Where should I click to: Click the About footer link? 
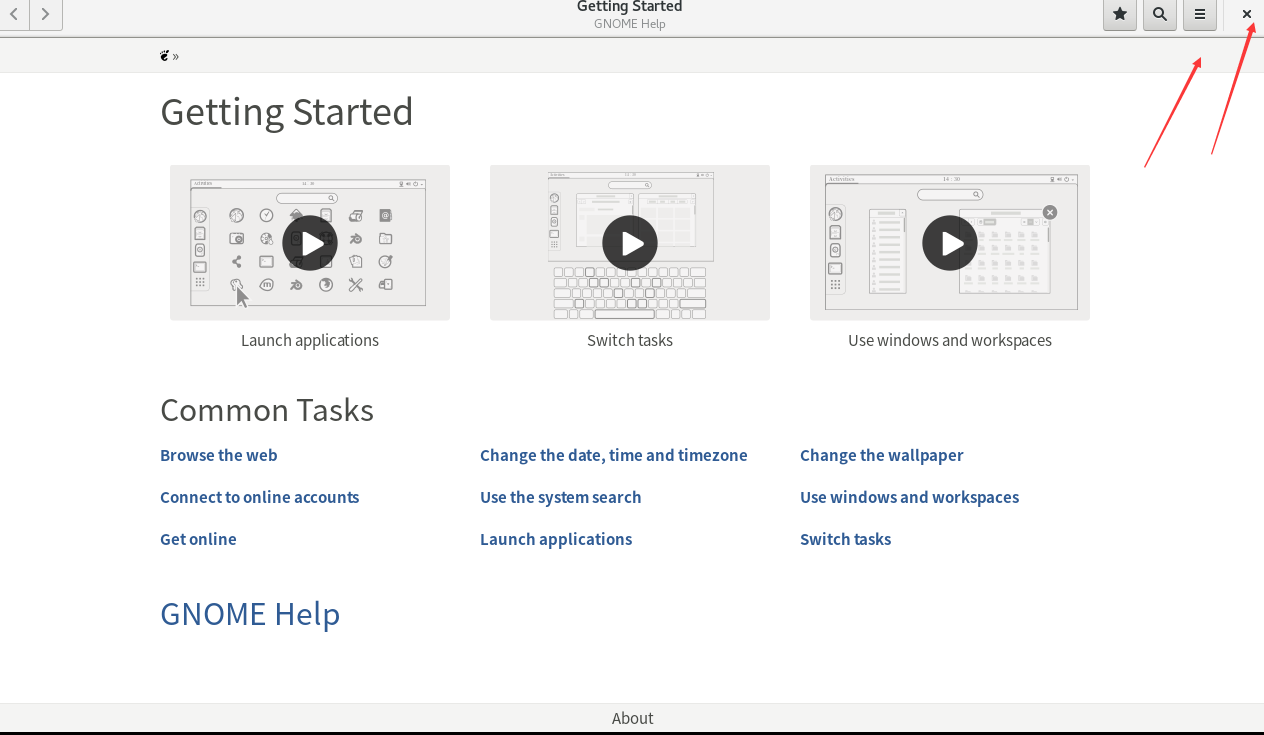[x=633, y=718]
